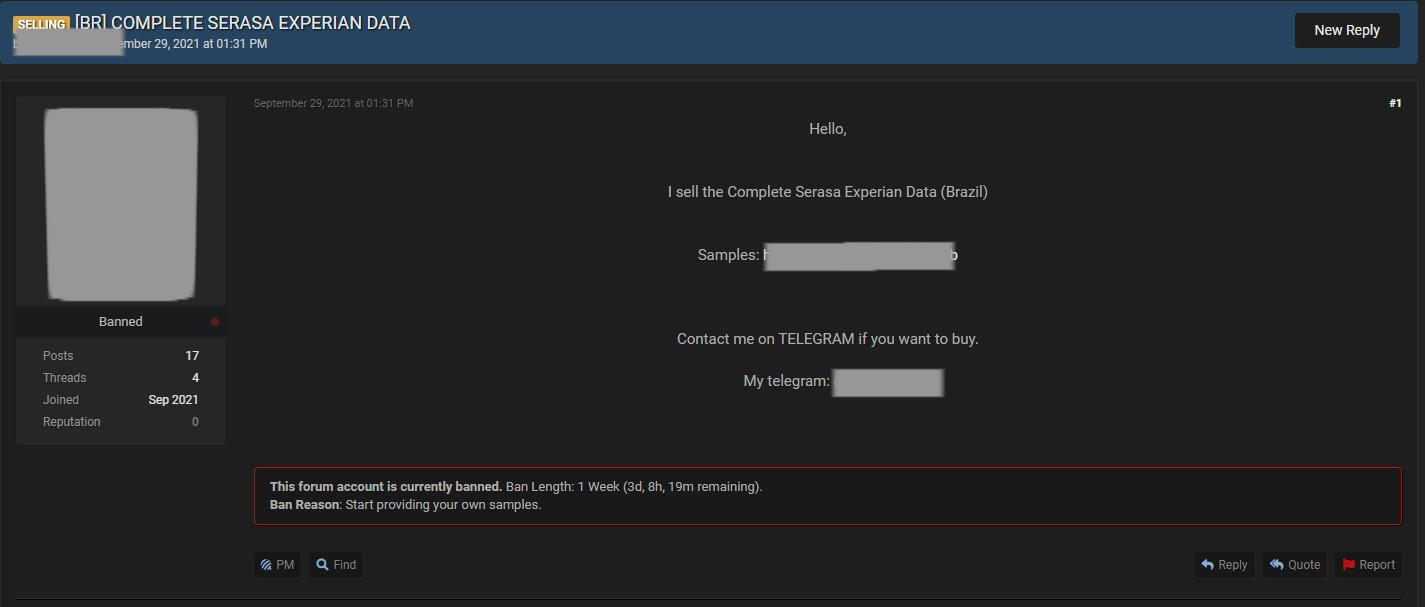Click the 'I sell the Complete Serasa' line
Viewport: 1425px width, 607px height.
[827, 192]
